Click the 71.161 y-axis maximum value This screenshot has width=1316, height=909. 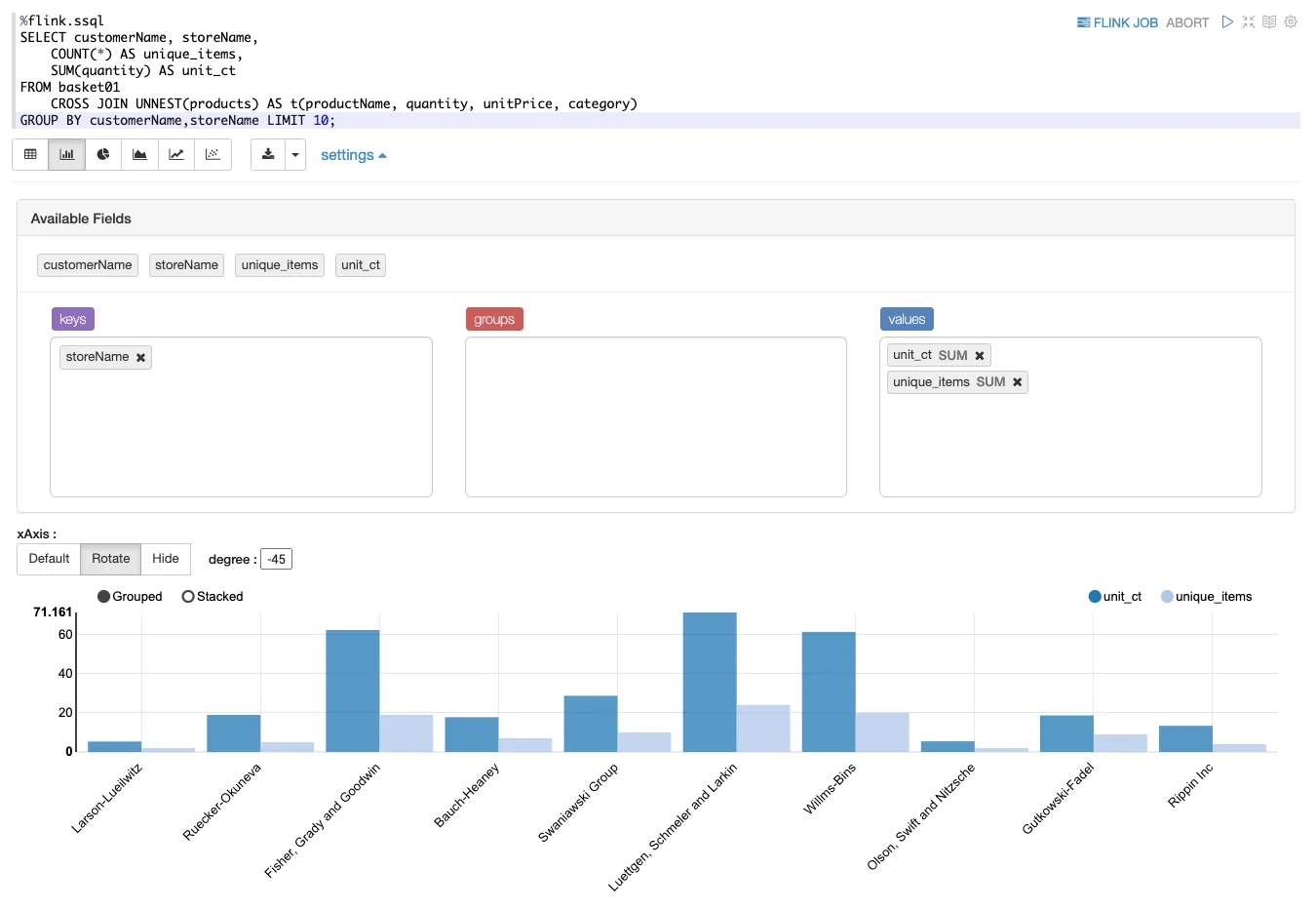pos(53,613)
